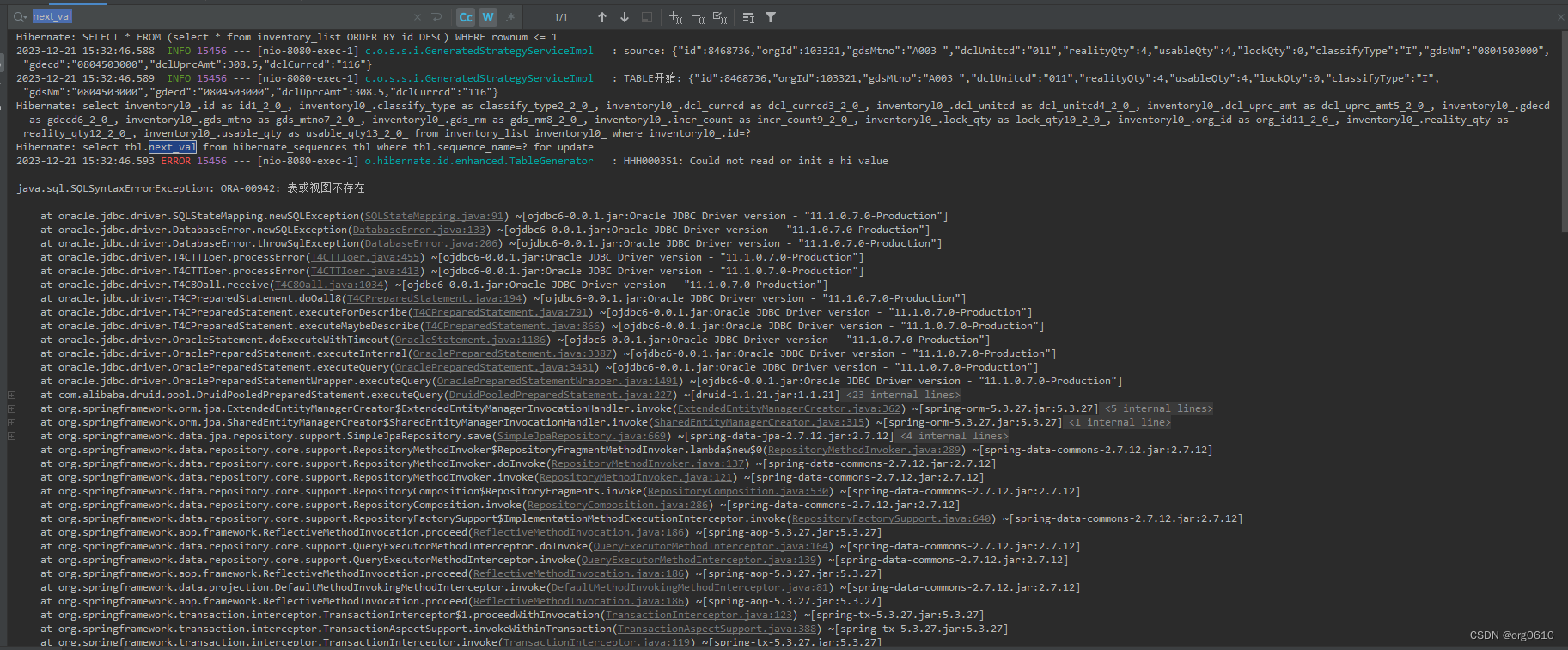
Task: Open QueryExecutorMethodInterceptor.java:164 link
Action: pyautogui.click(x=711, y=547)
